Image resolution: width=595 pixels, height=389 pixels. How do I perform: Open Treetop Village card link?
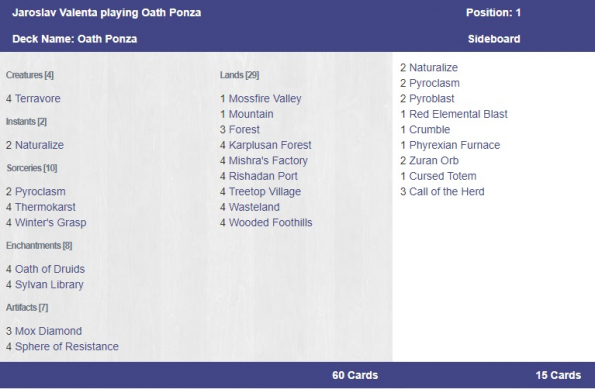[264, 192]
